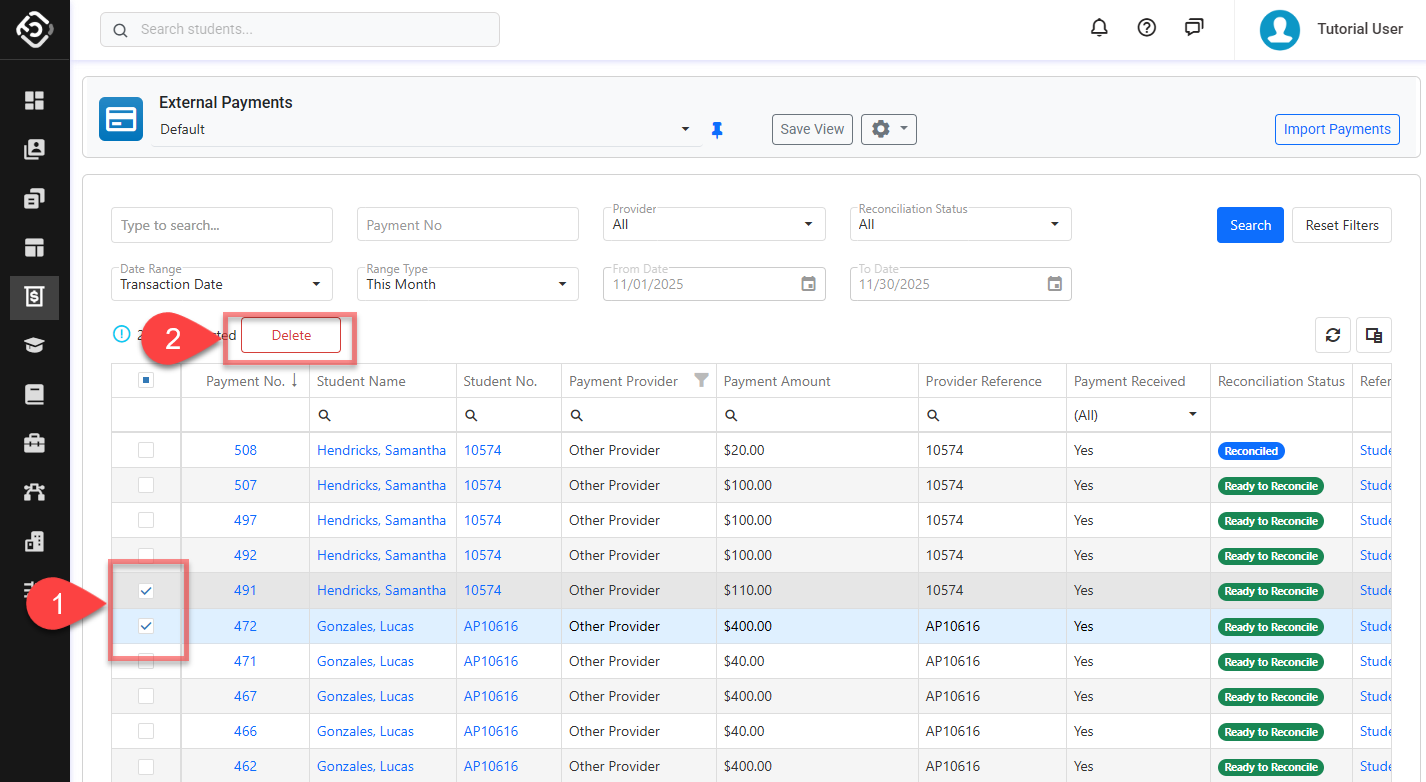
Task: Open student link Gonzales, Lucas for payment 472
Action: click(365, 626)
